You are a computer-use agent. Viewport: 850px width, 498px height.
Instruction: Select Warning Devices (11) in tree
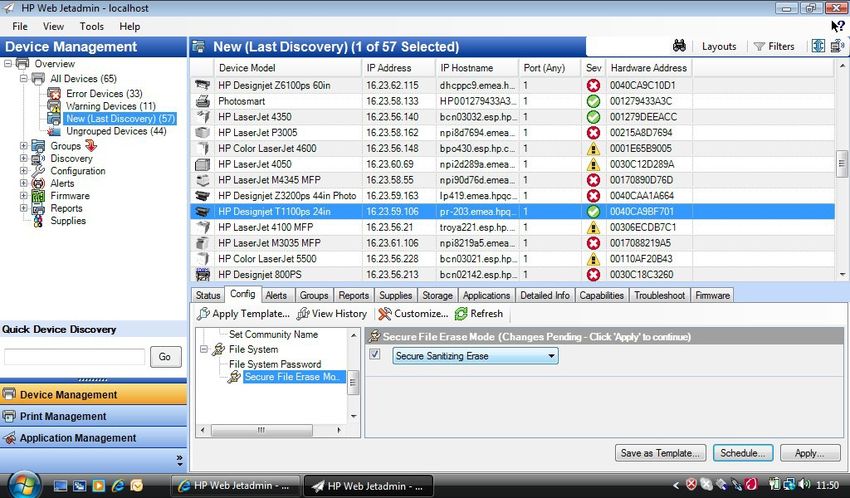point(111,106)
